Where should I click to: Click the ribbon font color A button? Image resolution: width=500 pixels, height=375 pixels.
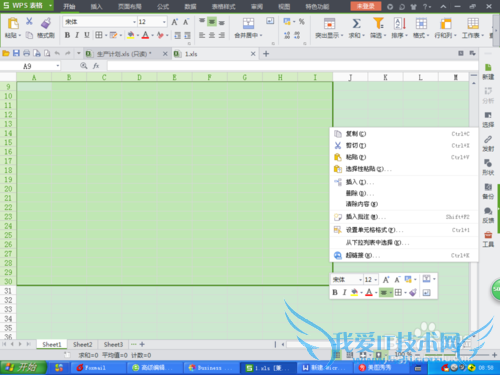pyautogui.click(x=145, y=35)
